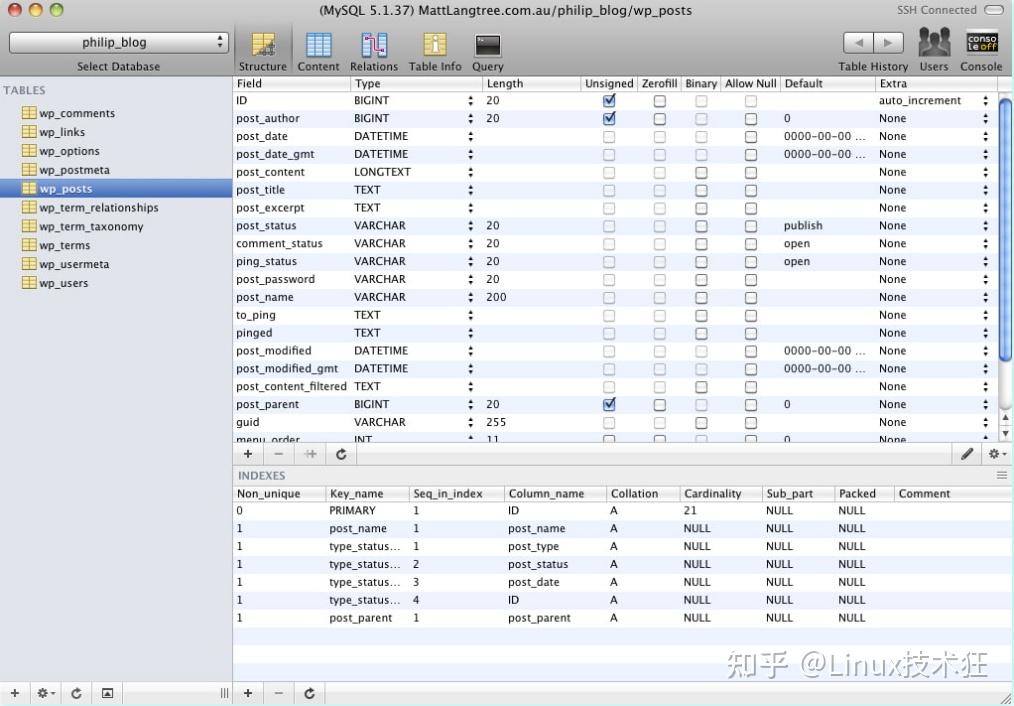This screenshot has height=706, width=1014.
Task: Uncheck Unsigned for ID field
Action: pos(609,100)
